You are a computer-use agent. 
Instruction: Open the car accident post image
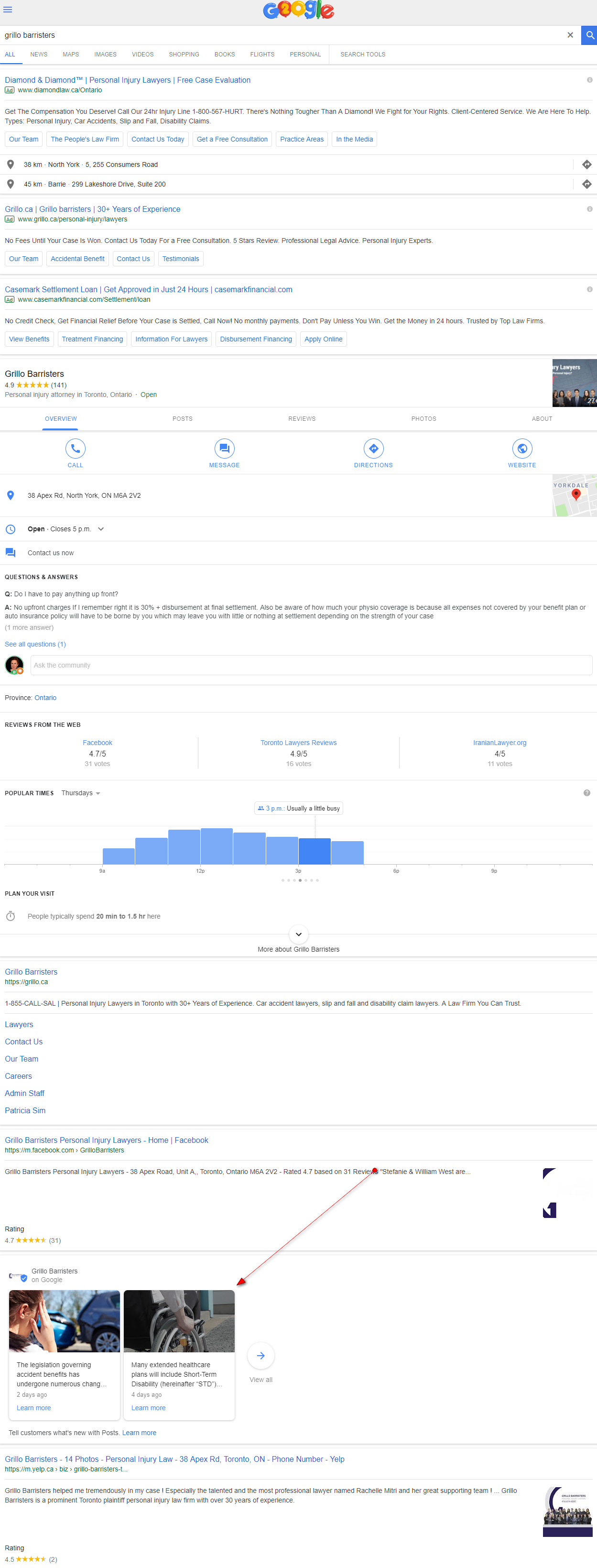tap(65, 1321)
